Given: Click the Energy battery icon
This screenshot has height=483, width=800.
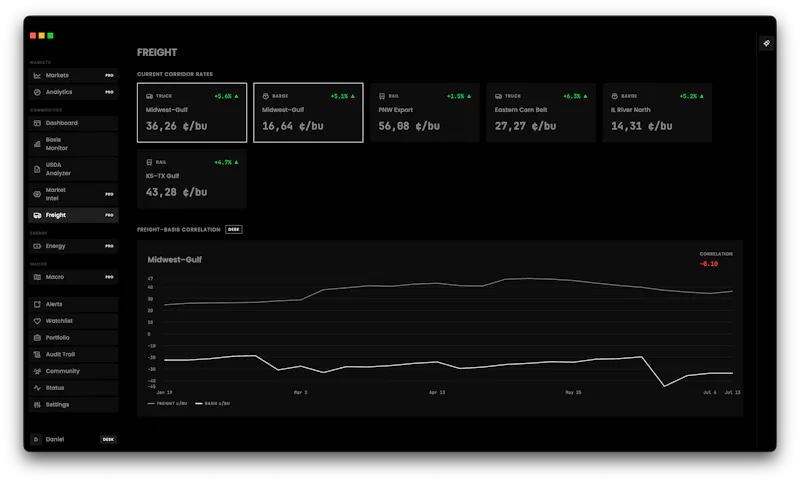Looking at the screenshot, I should [x=37, y=246].
